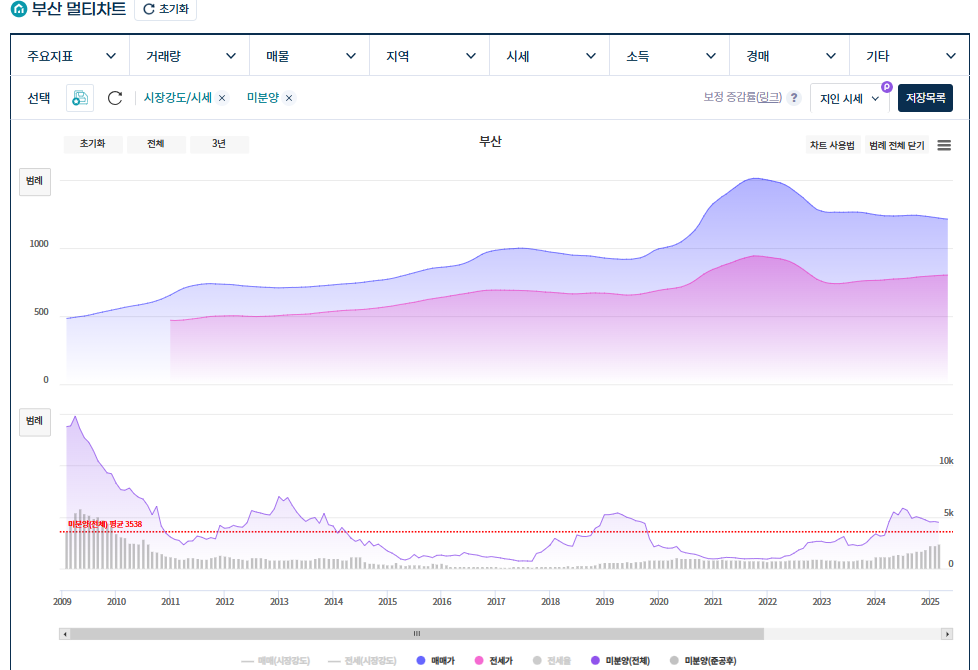Screen dimensions: 978x670
Task: Open the 시세 dropdown menu
Action: 550,56
